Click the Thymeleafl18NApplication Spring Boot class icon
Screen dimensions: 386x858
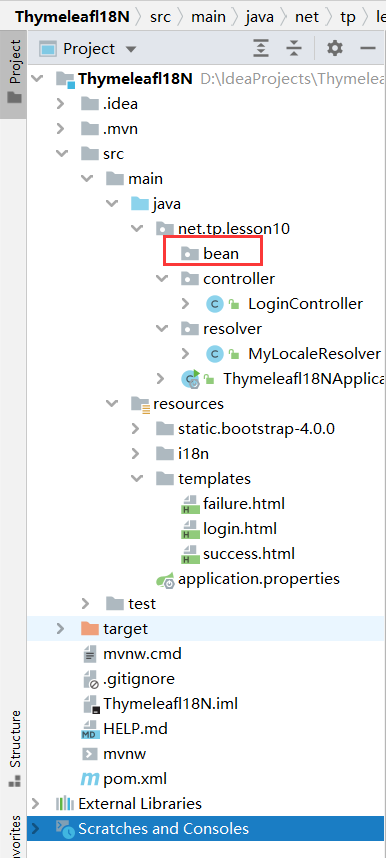click(x=191, y=379)
